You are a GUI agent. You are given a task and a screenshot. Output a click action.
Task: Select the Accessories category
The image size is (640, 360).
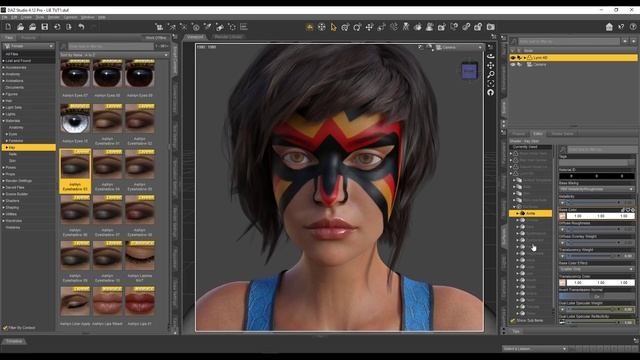[16, 67]
